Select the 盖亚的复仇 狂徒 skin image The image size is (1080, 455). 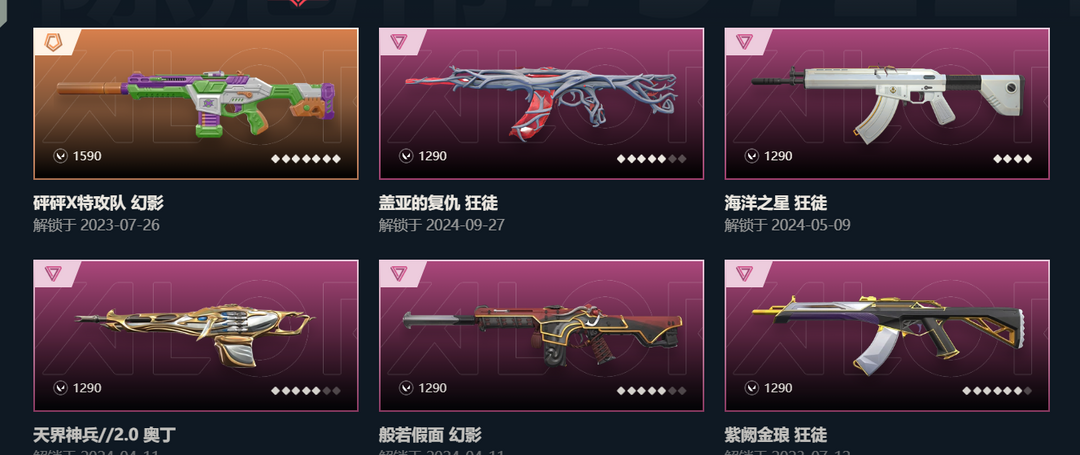tap(541, 103)
